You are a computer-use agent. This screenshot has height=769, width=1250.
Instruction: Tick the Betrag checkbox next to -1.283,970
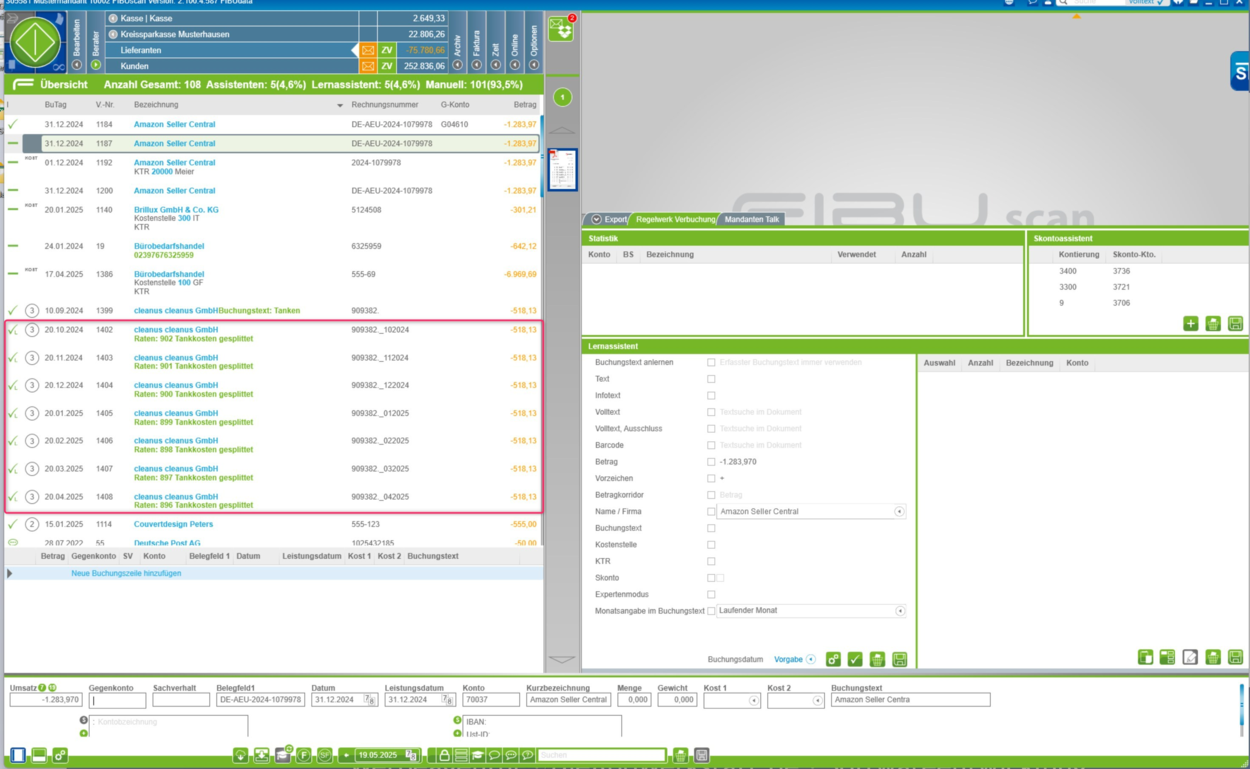tap(711, 462)
